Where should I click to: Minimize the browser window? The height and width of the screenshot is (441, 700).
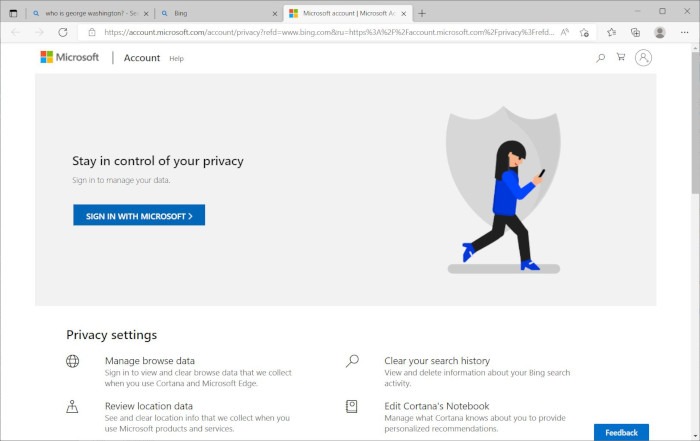(x=638, y=11)
